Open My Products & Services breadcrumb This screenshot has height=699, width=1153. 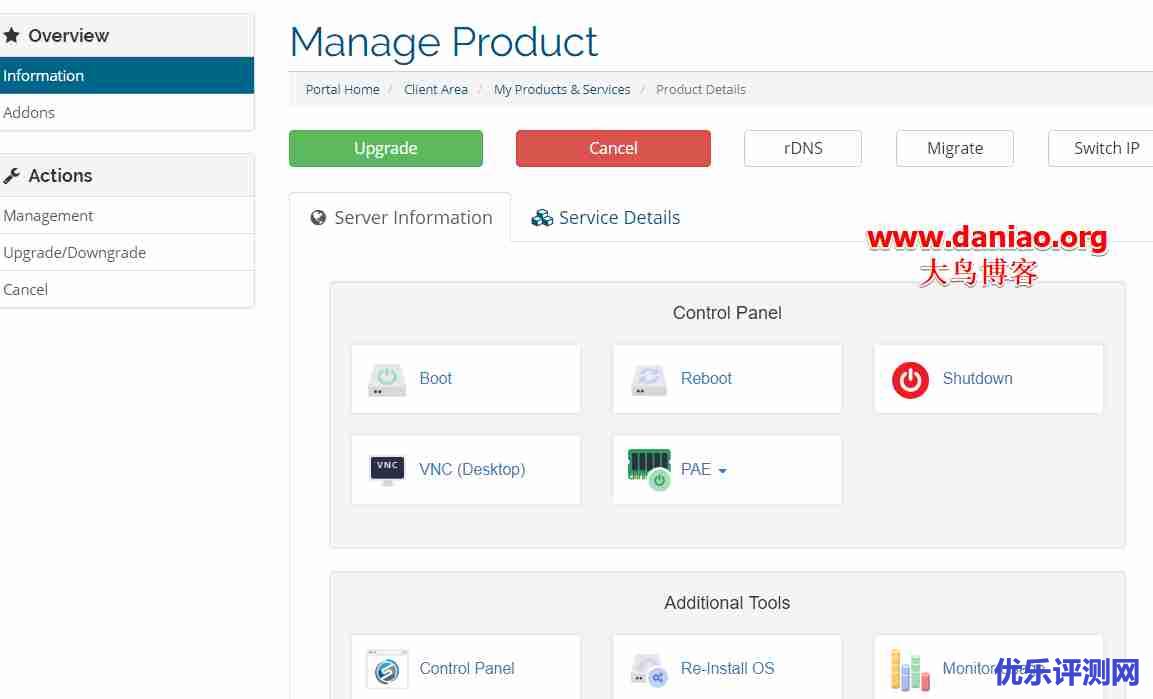point(562,89)
